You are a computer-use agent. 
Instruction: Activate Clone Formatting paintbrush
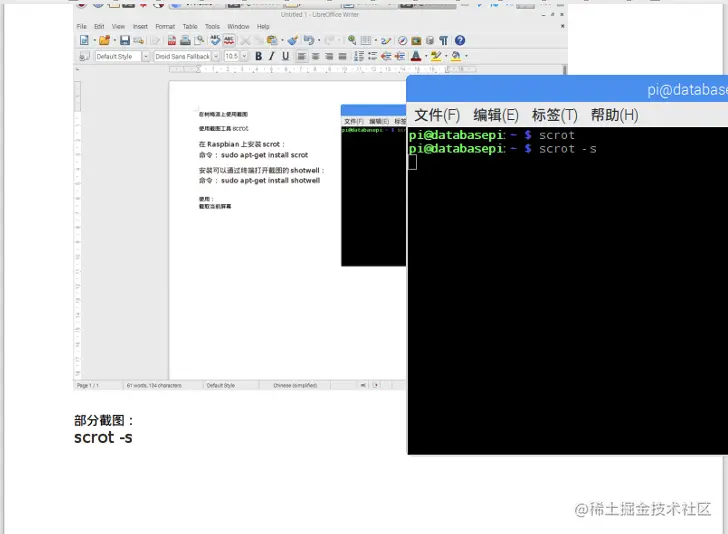pos(293,40)
